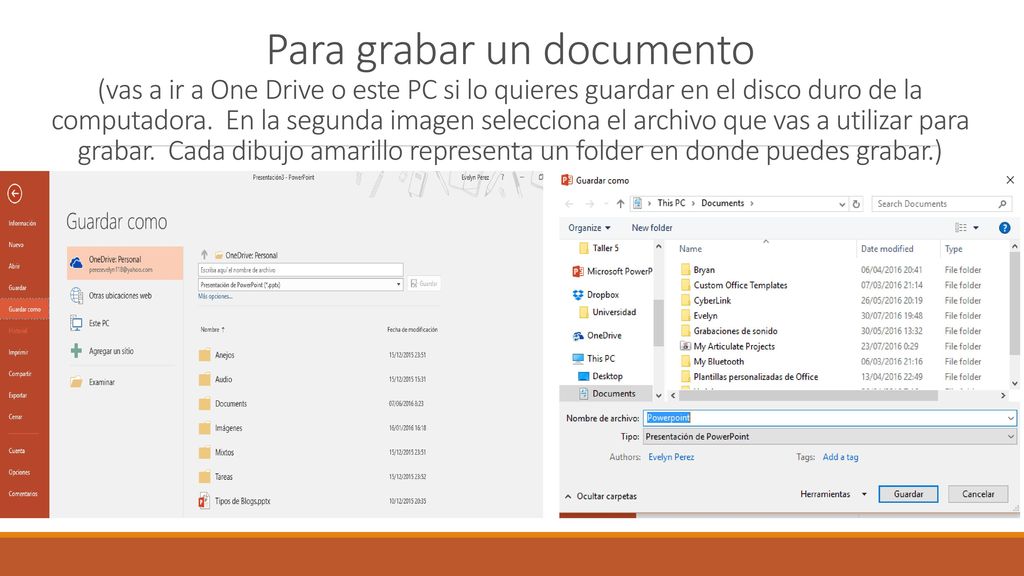1024x576 pixels.
Task: Click the back arrow circle in PowerPoint backstage
Action: point(15,193)
